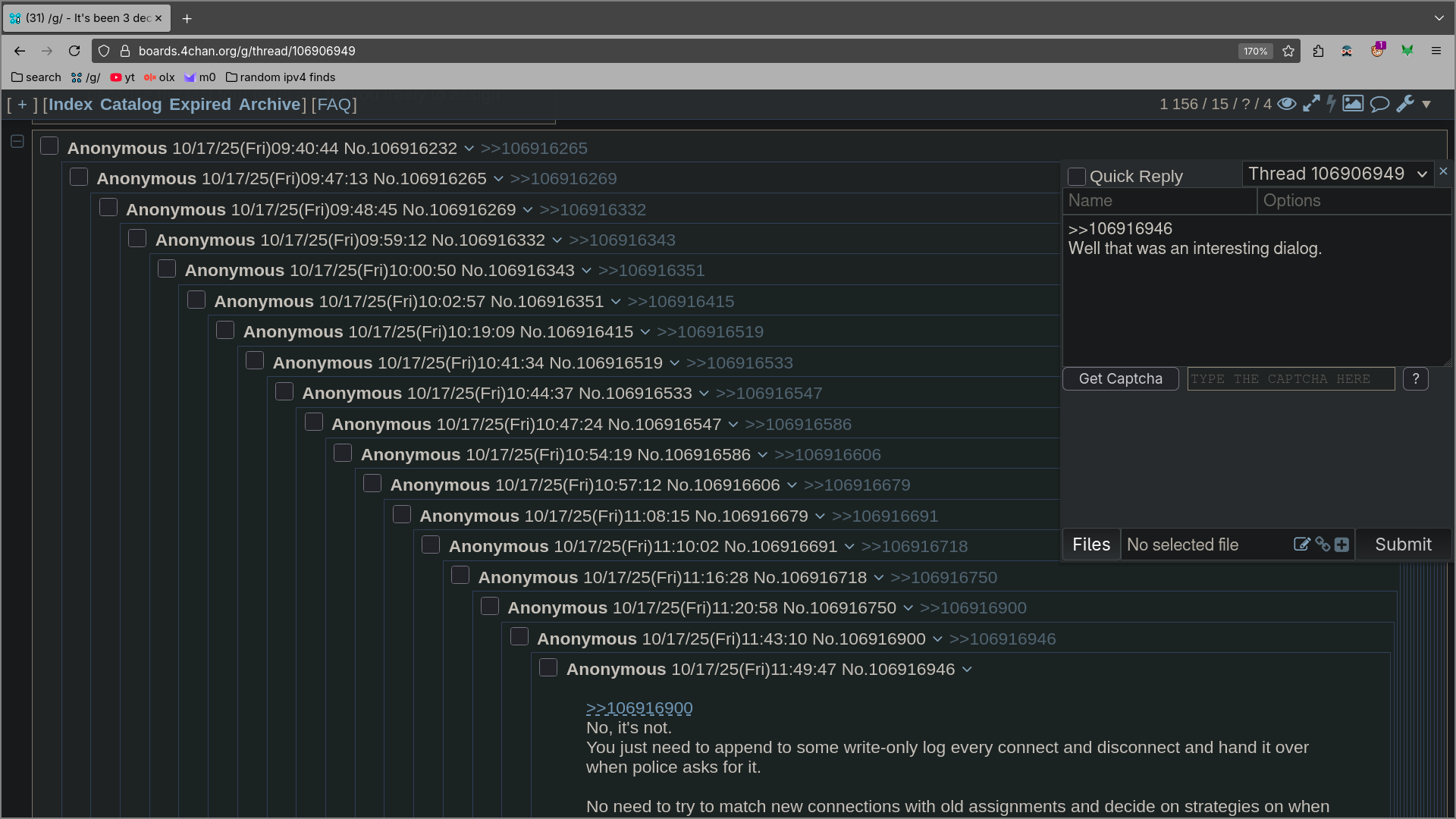Click the plus icon to add a post
1456x819 pixels.
1341,544
